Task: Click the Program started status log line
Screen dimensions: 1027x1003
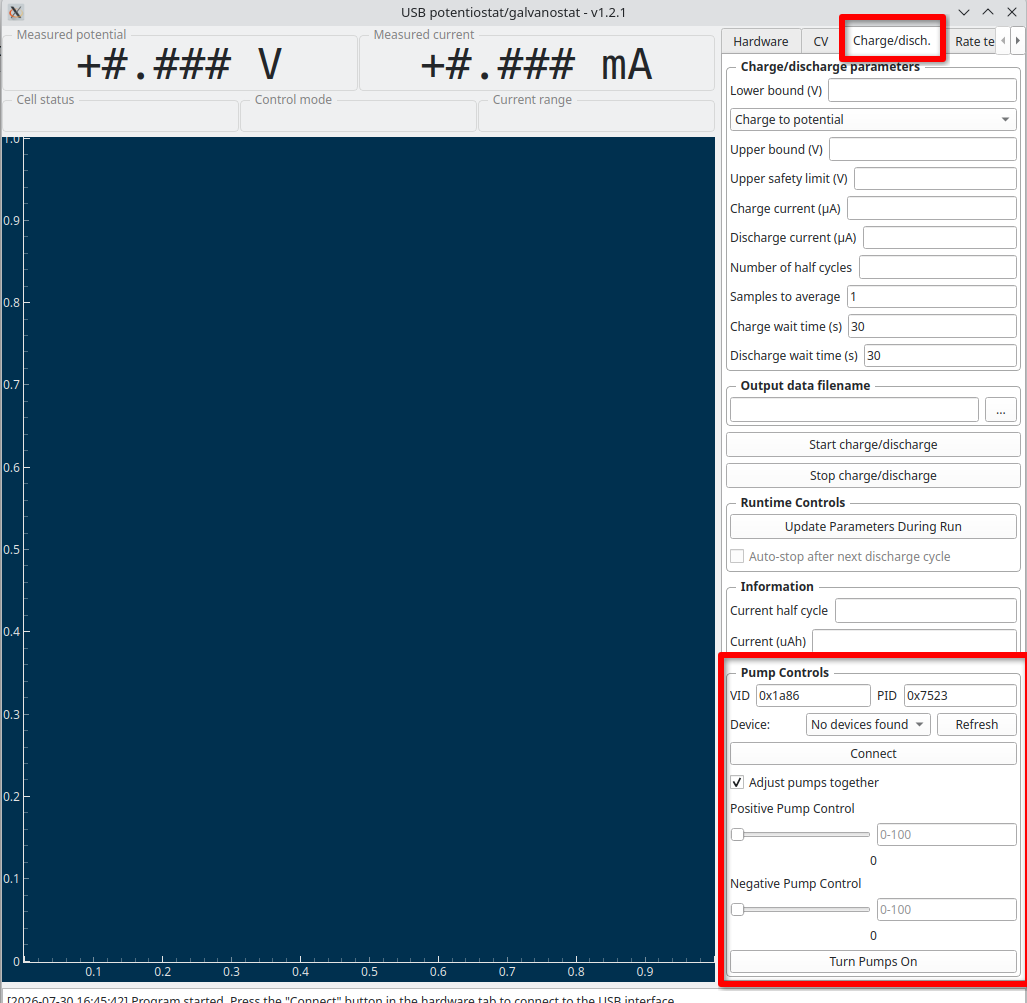Action: tap(341, 998)
